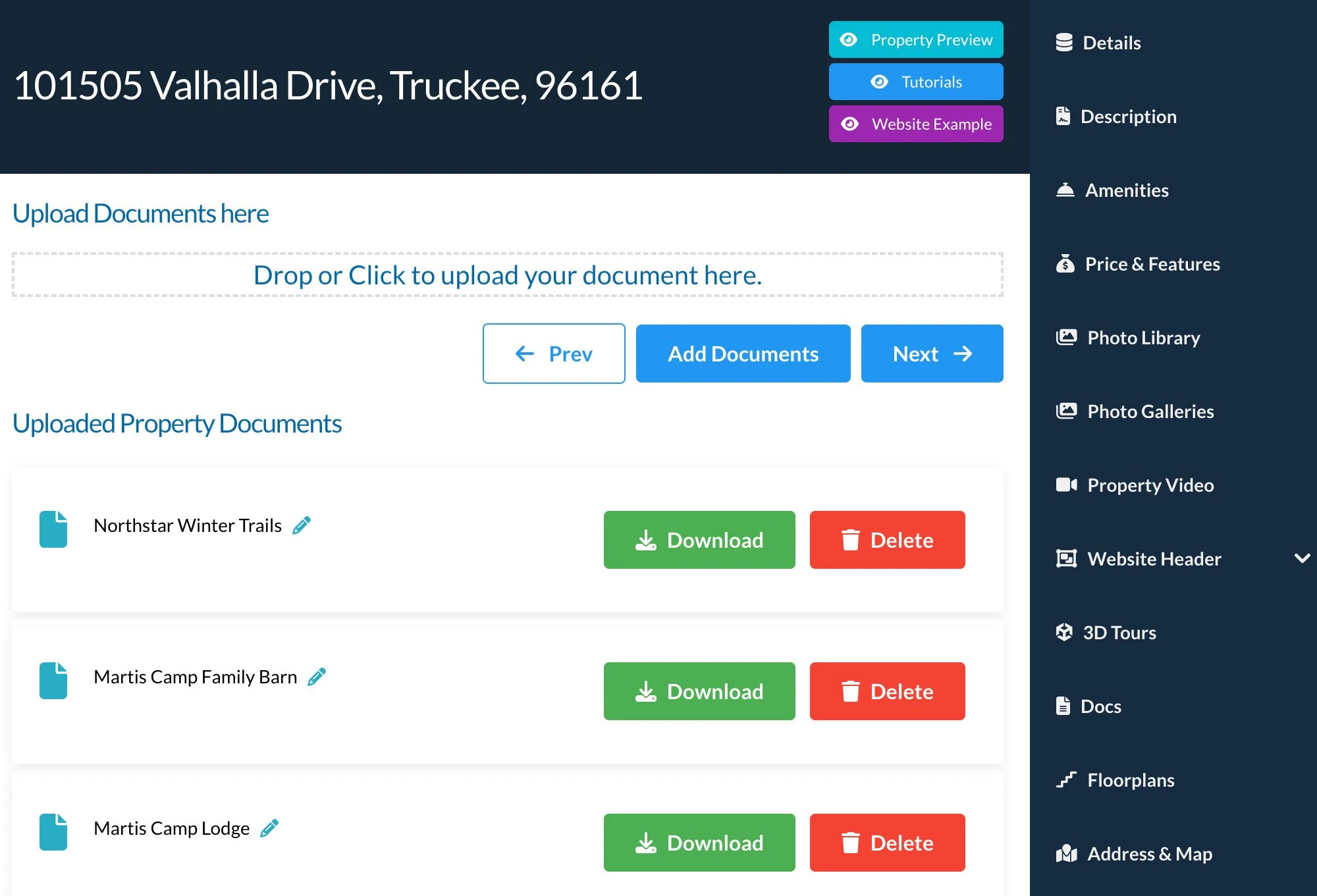Click Northstar Winter Trails document file icon
1317x896 pixels.
[x=53, y=529]
